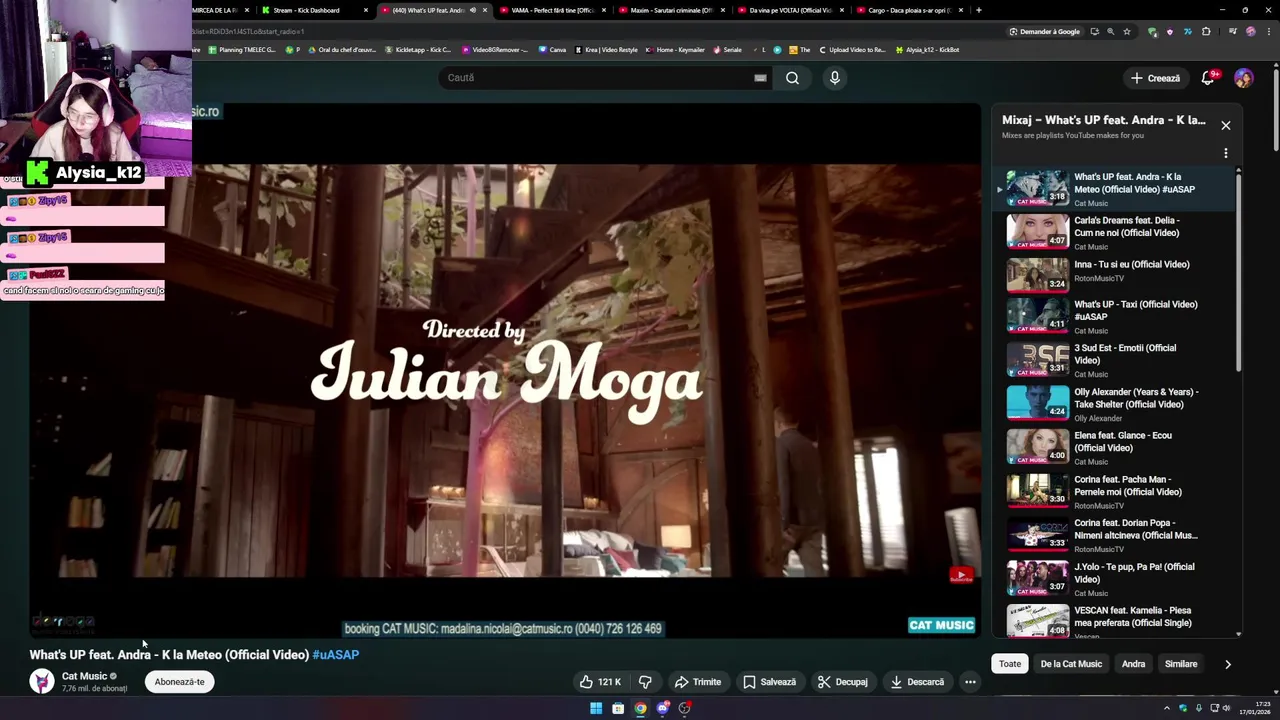Open Canva bookmark

pyautogui.click(x=552, y=50)
